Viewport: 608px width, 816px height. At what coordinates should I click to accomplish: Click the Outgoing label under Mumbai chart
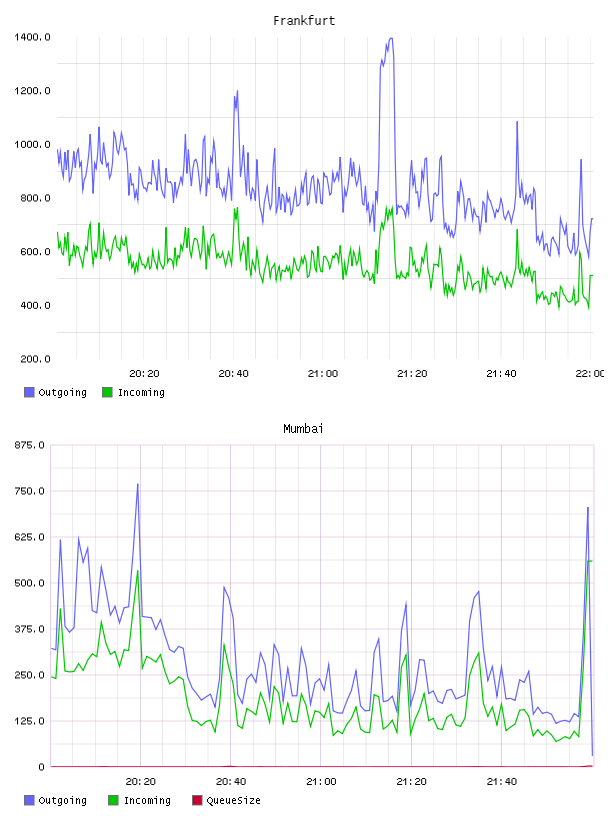coord(62,800)
